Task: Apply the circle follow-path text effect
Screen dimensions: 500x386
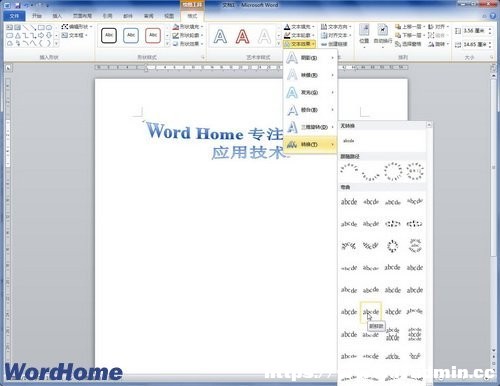Action: click(393, 171)
